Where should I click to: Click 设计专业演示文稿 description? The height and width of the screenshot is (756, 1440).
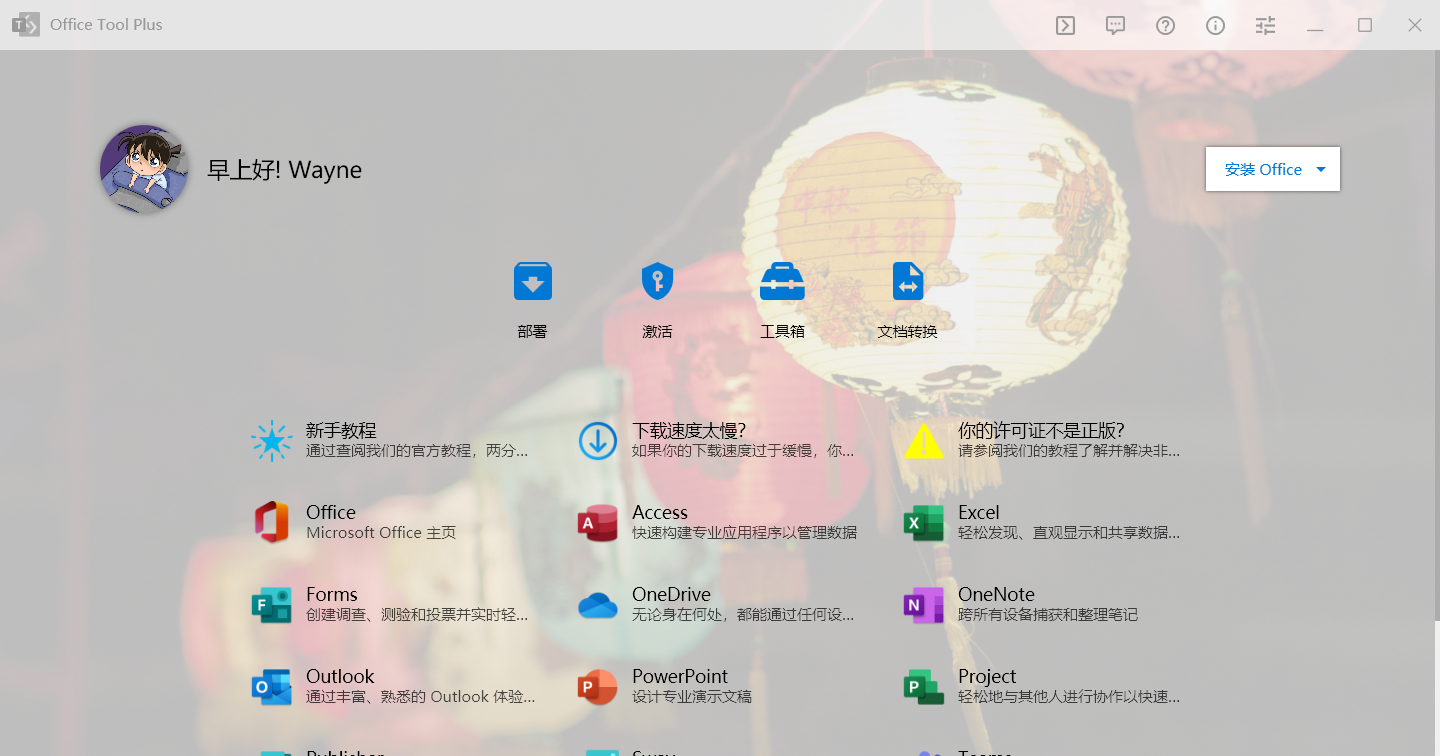pos(692,697)
